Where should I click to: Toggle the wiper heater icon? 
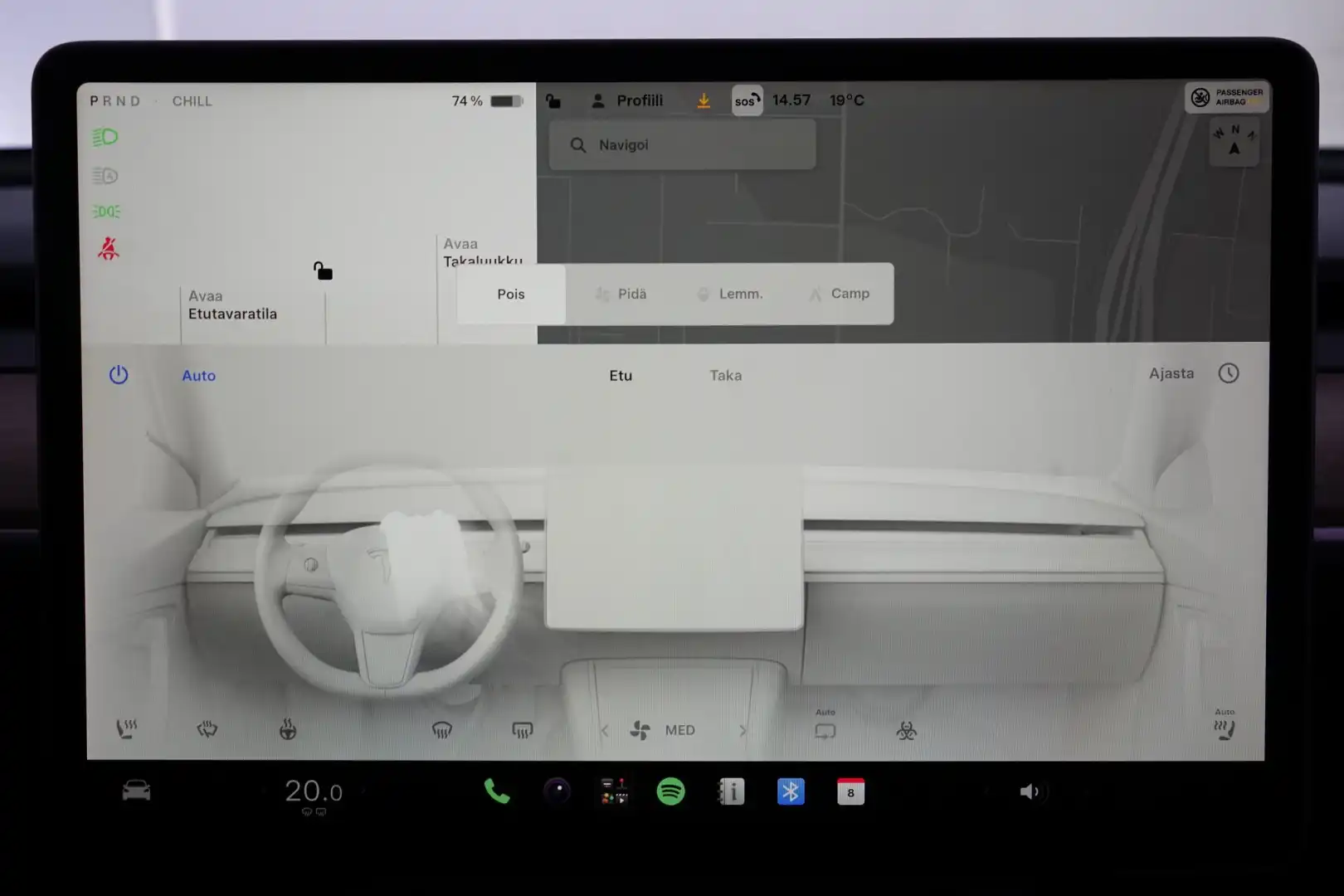coord(207,729)
